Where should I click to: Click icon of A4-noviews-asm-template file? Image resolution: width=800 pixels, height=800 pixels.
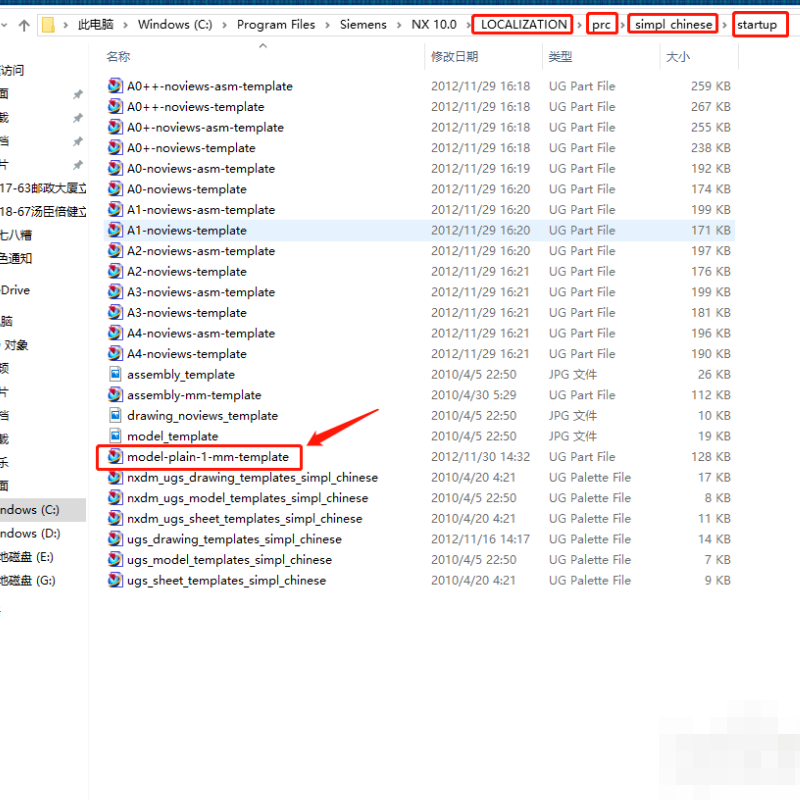[x=115, y=333]
